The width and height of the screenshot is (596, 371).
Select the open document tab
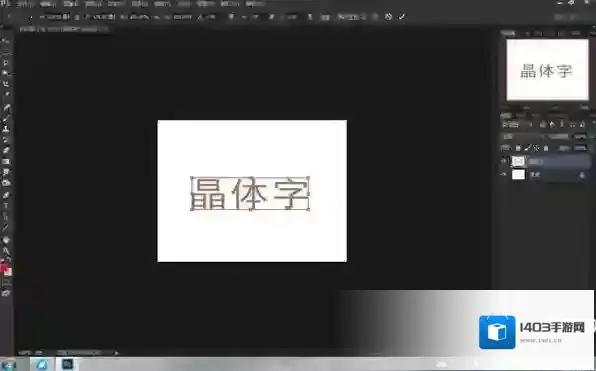tap(63, 29)
